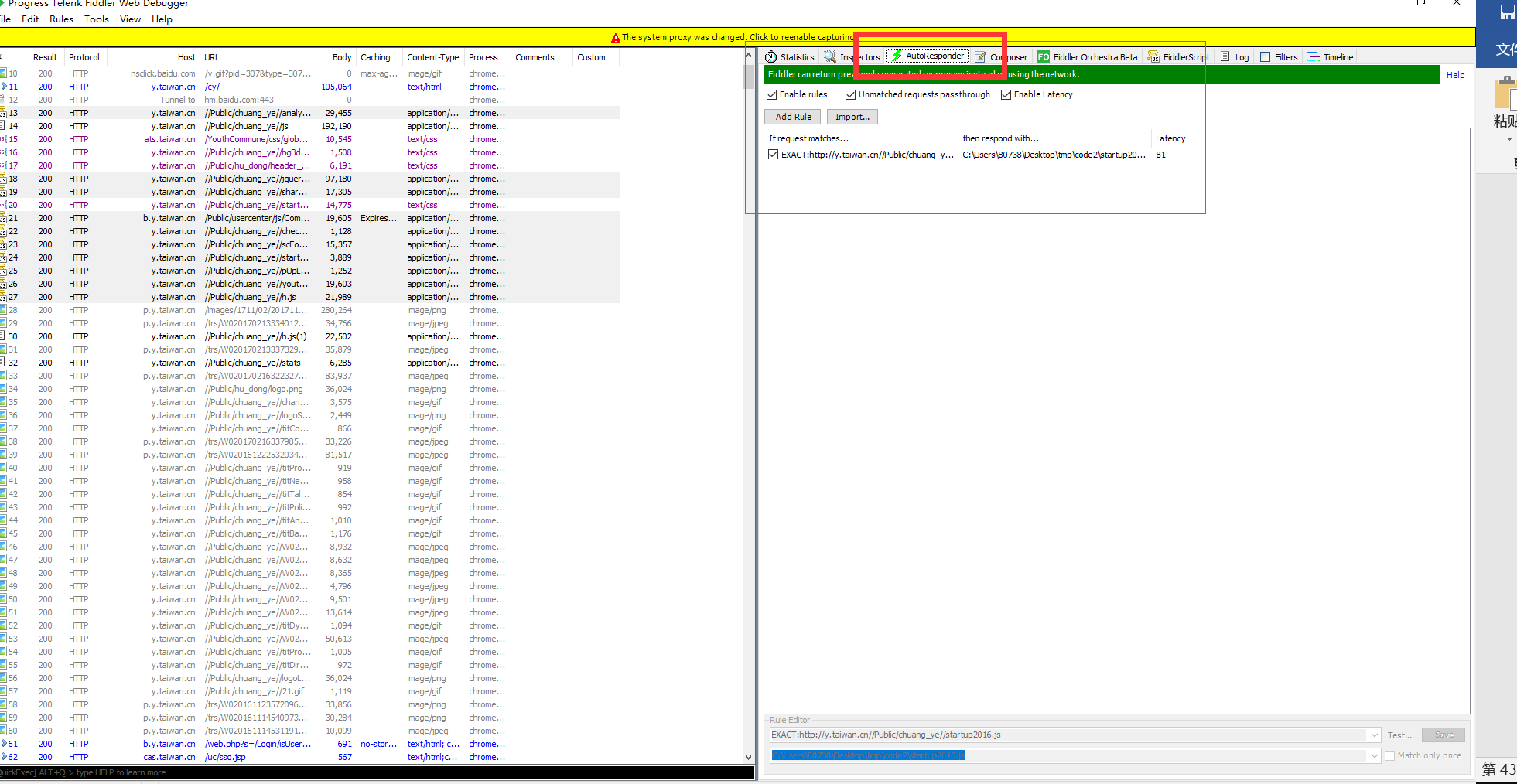This screenshot has width=1517, height=784.
Task: Expand the rule match pattern dropdown arrow
Action: pyautogui.click(x=1374, y=735)
